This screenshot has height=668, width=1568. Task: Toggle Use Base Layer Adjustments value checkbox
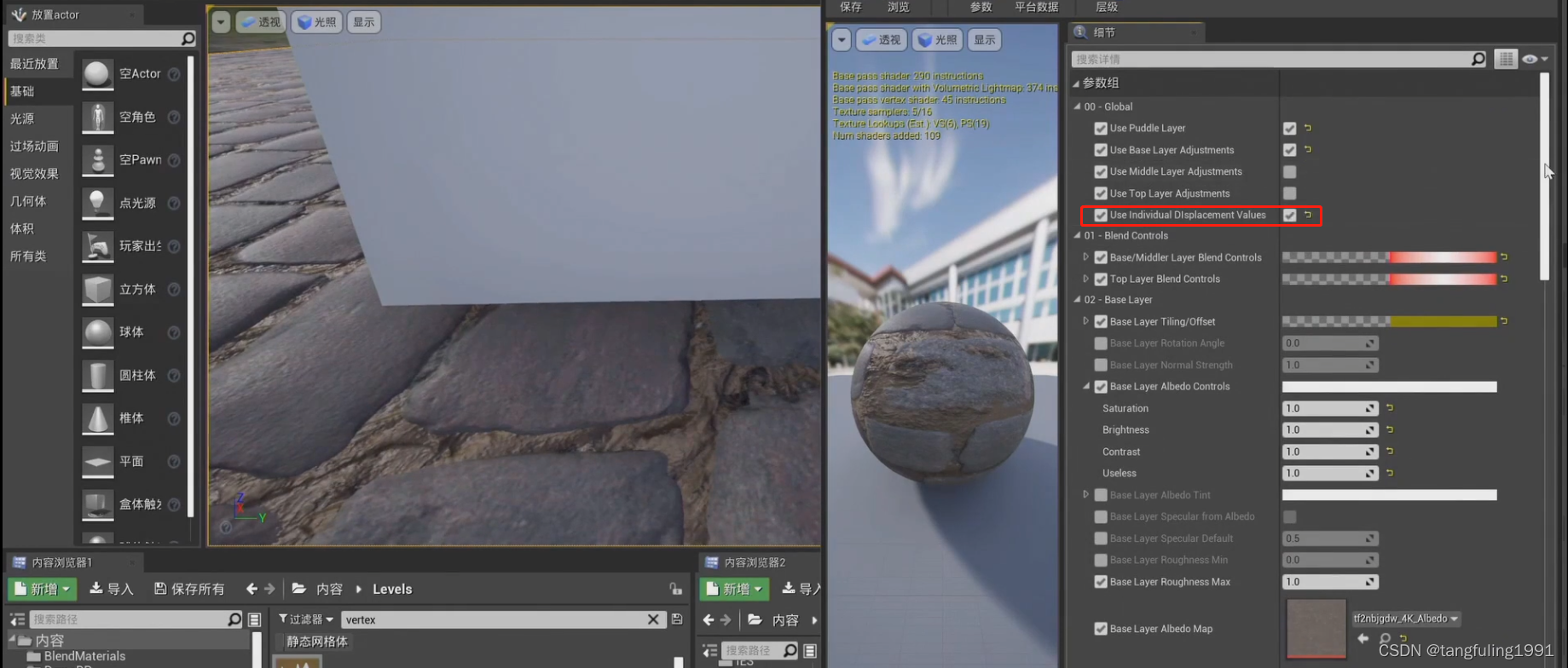[x=1290, y=150]
